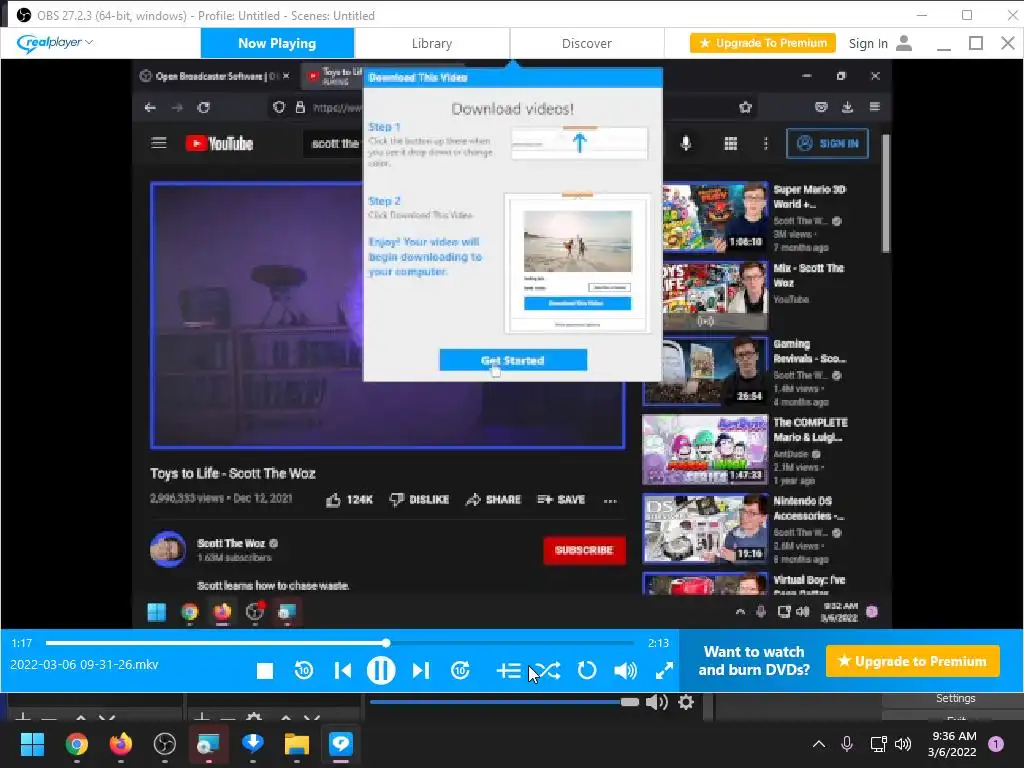The height and width of the screenshot is (768, 1024).
Task: Open File Explorer from taskbar
Action: tap(296, 744)
